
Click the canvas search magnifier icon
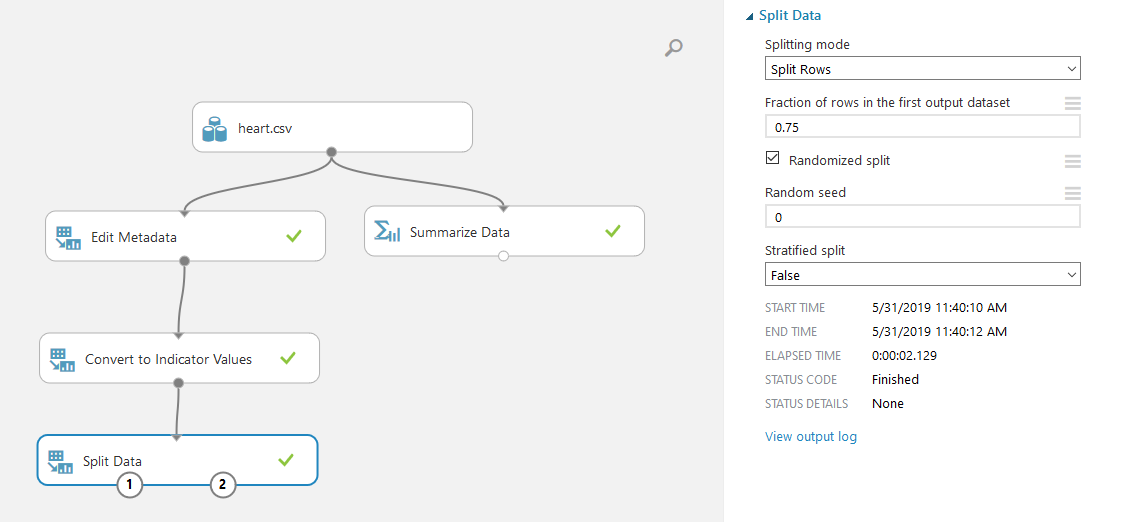pos(673,48)
